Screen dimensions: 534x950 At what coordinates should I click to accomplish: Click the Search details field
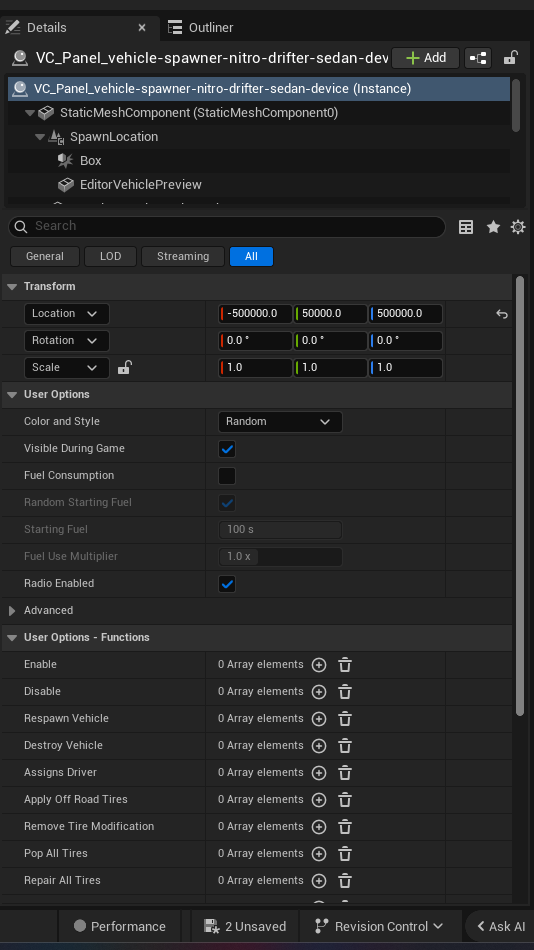227,227
